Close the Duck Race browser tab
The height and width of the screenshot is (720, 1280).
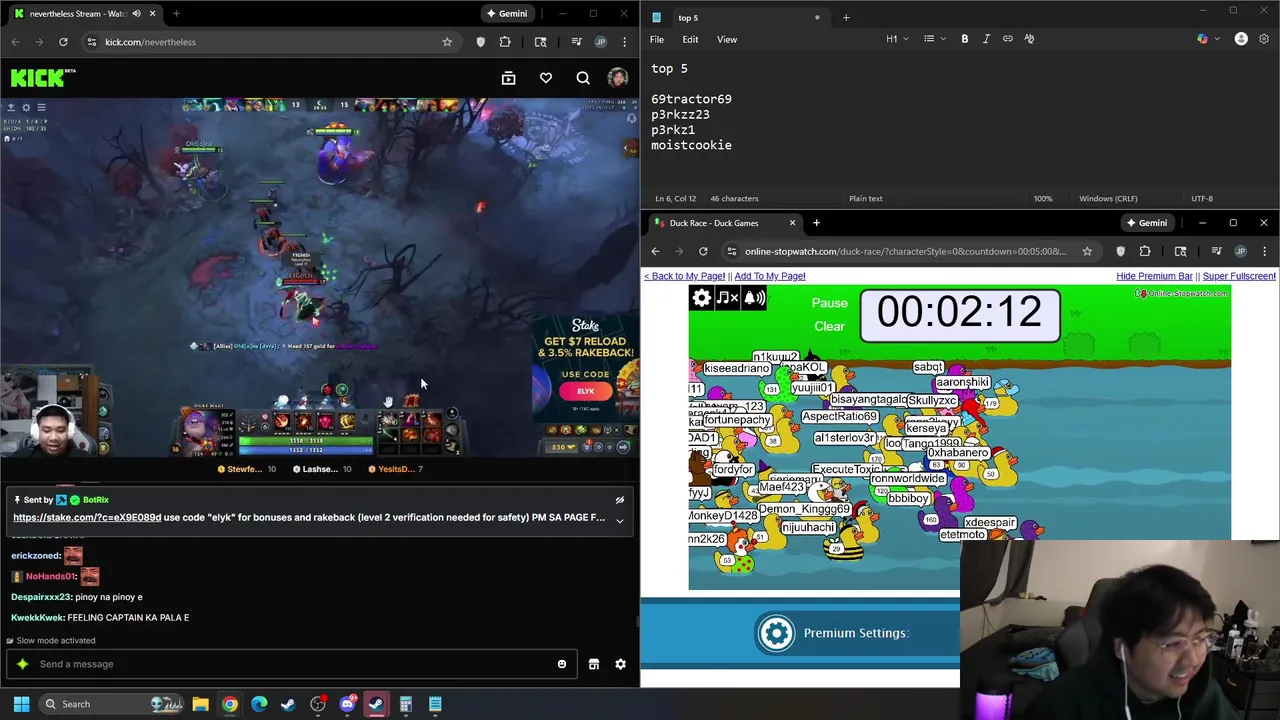tap(792, 223)
